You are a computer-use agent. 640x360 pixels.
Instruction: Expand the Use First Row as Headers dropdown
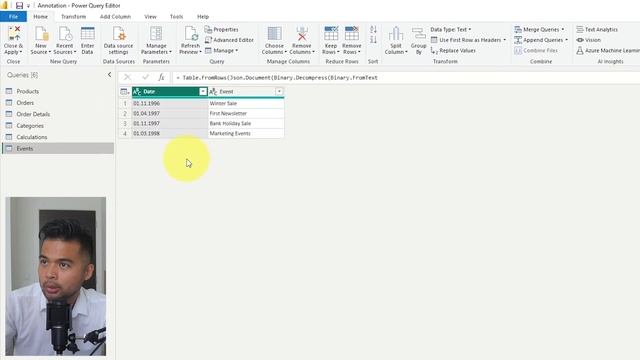click(505, 40)
